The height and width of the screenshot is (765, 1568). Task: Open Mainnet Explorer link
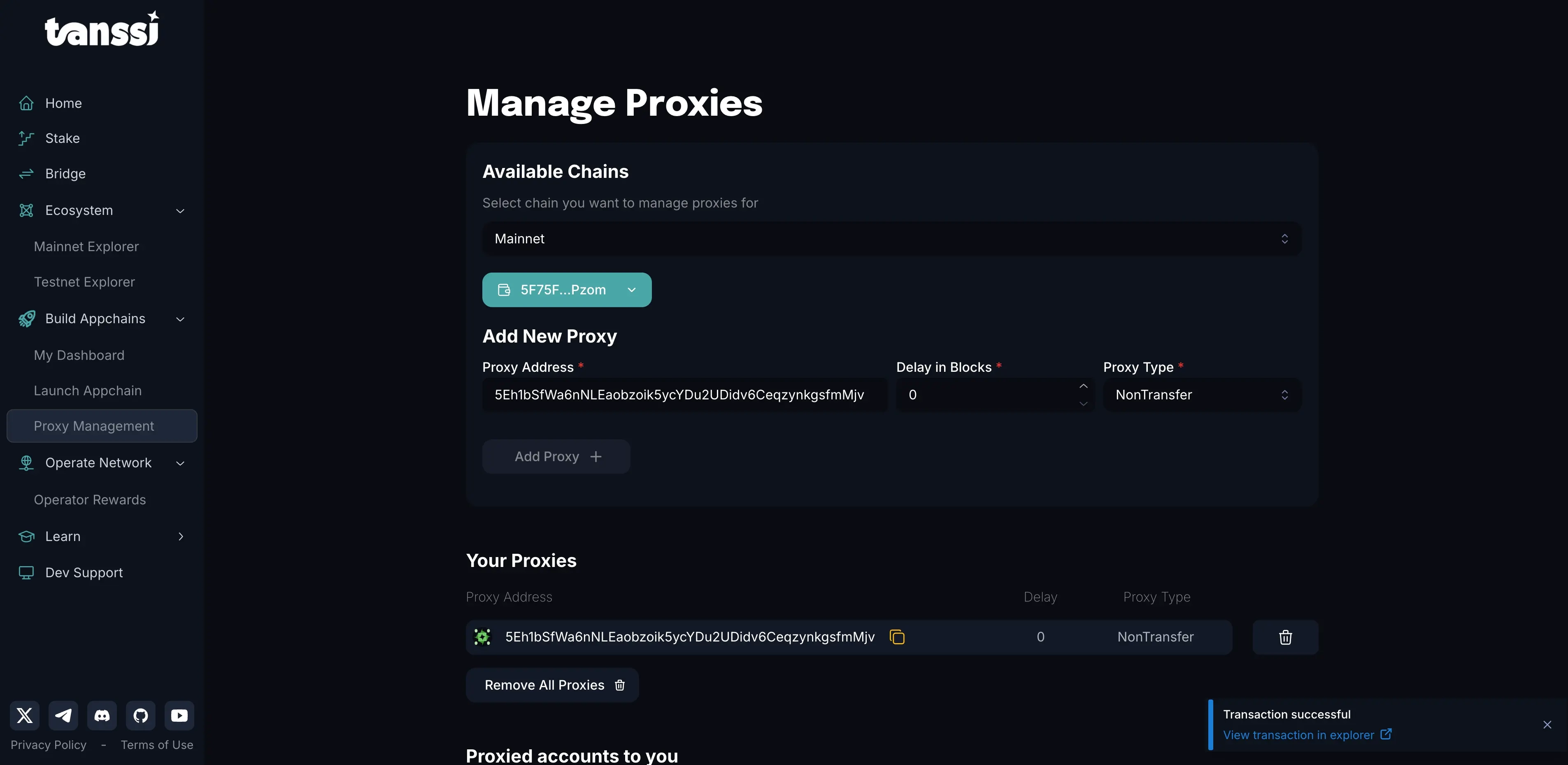[x=86, y=247]
